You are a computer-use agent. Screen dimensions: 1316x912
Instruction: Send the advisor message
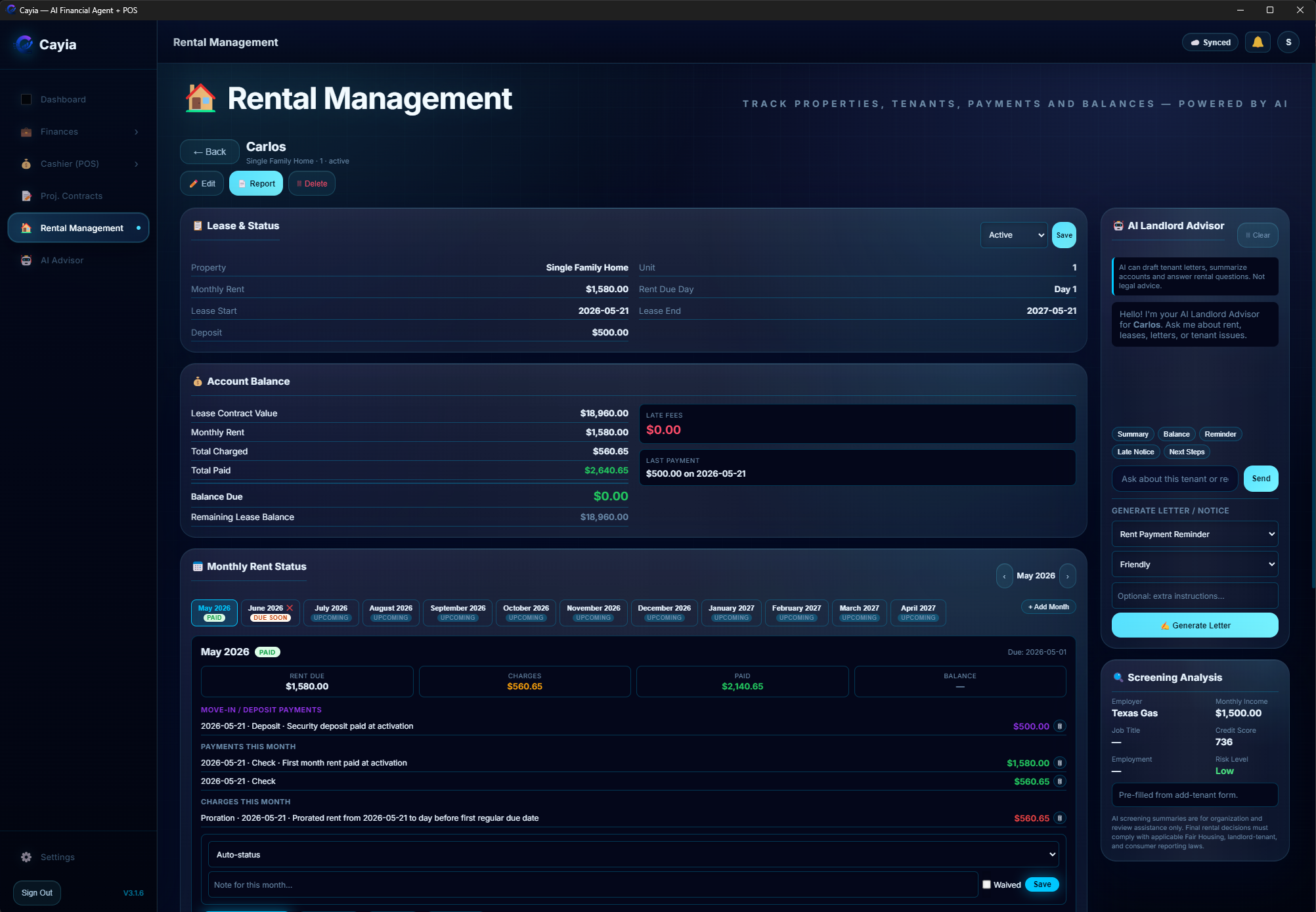1261,479
